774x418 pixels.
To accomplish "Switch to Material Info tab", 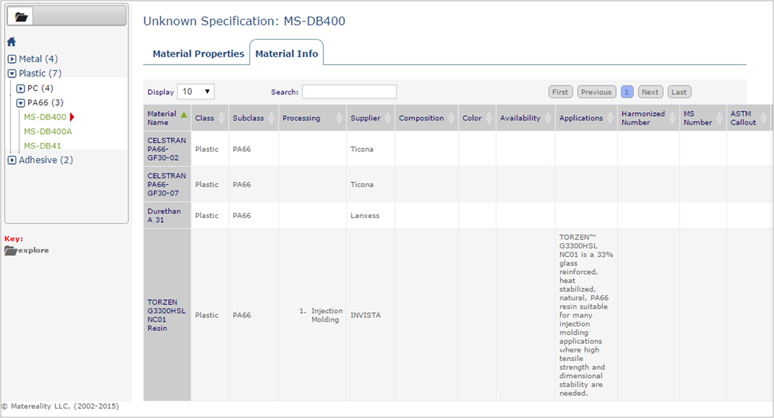I will coord(286,53).
